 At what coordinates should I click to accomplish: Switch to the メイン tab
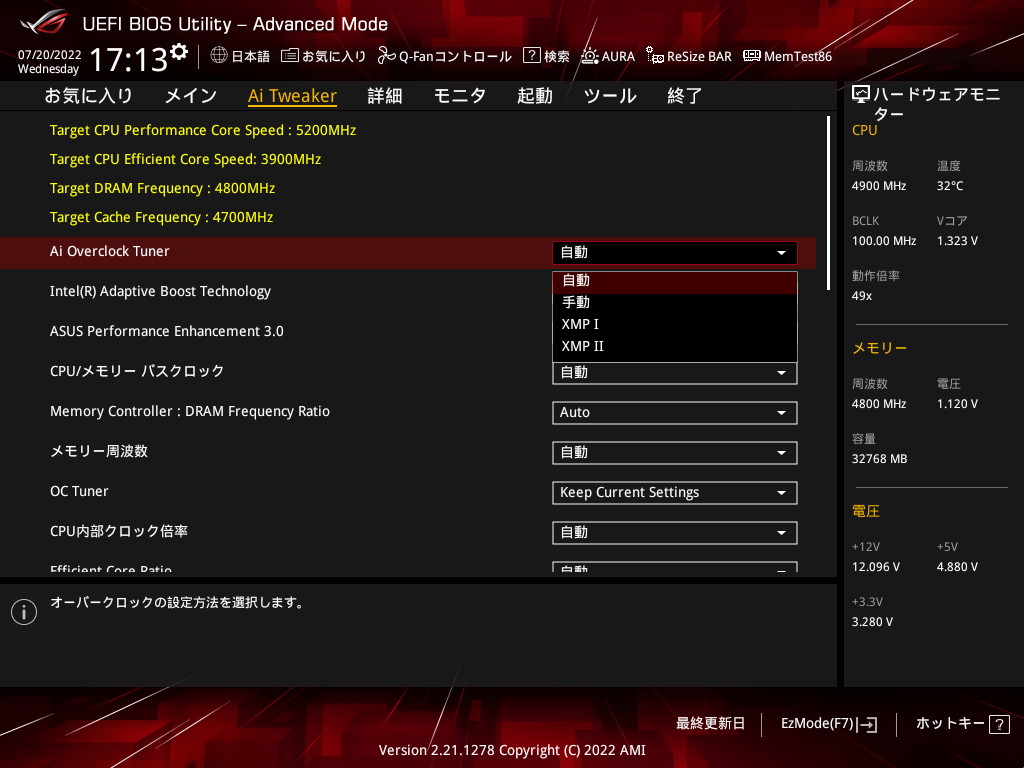point(191,96)
